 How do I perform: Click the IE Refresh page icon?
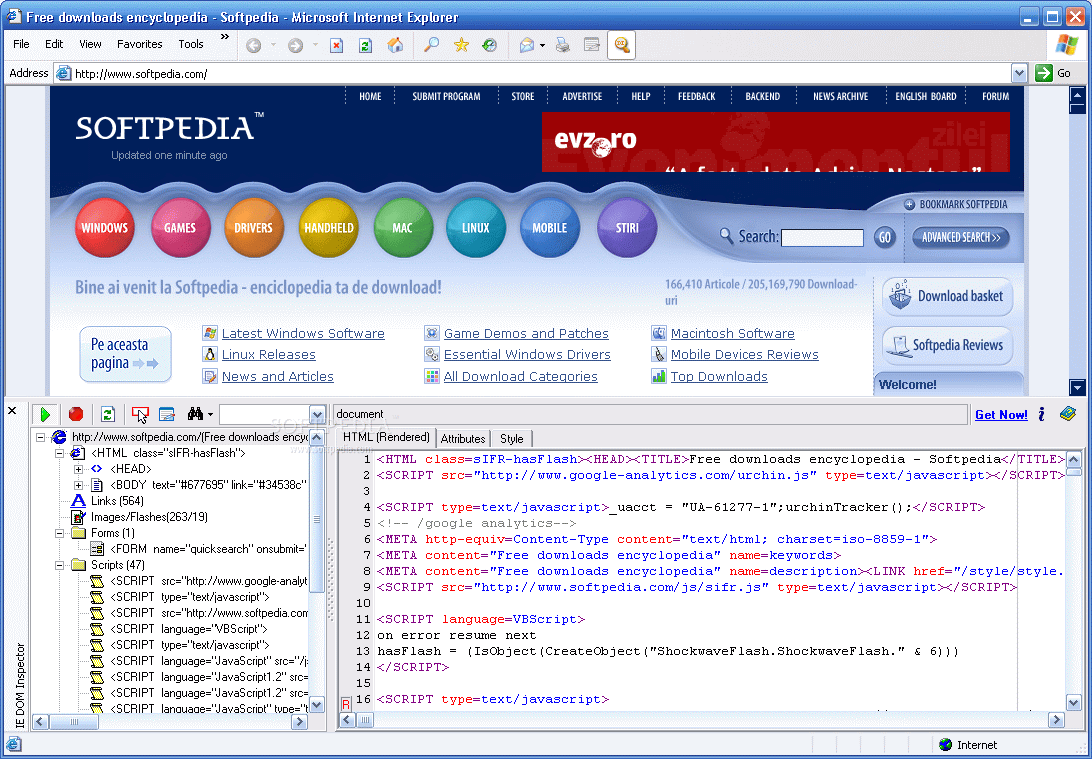365,45
